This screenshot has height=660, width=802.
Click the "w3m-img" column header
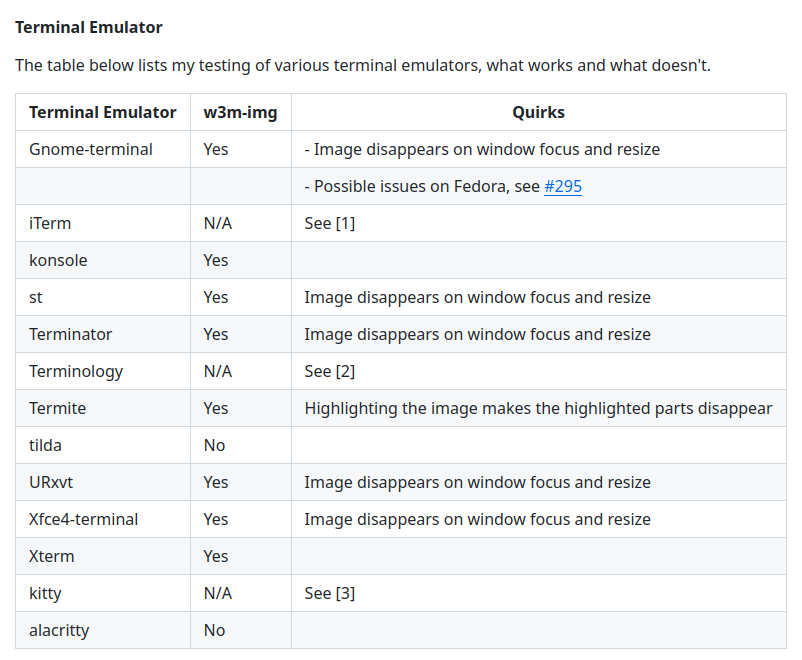point(240,113)
